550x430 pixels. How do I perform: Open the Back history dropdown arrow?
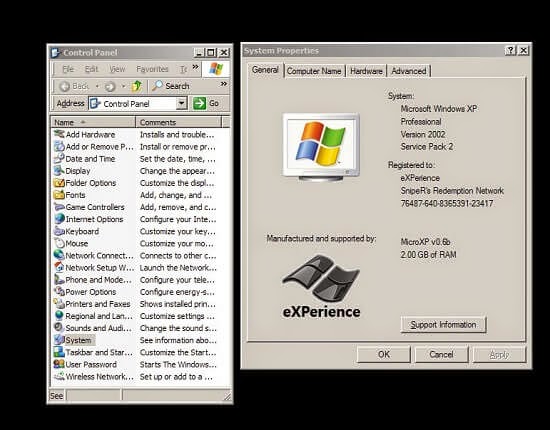tap(97, 86)
